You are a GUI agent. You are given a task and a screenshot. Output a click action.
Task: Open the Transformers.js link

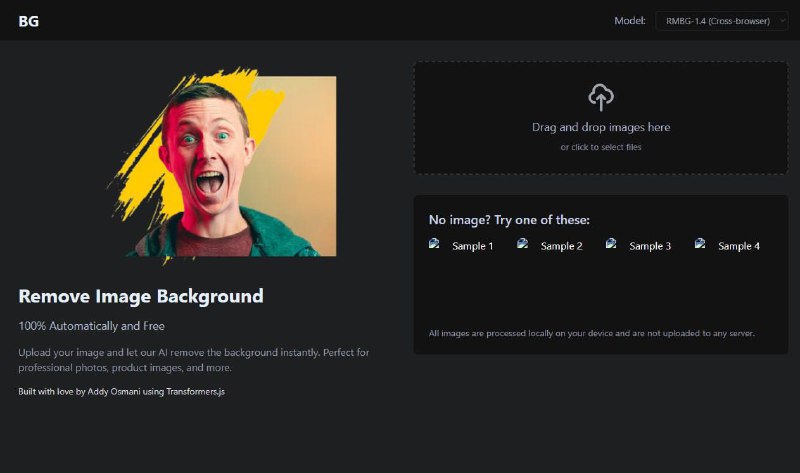click(x=195, y=391)
